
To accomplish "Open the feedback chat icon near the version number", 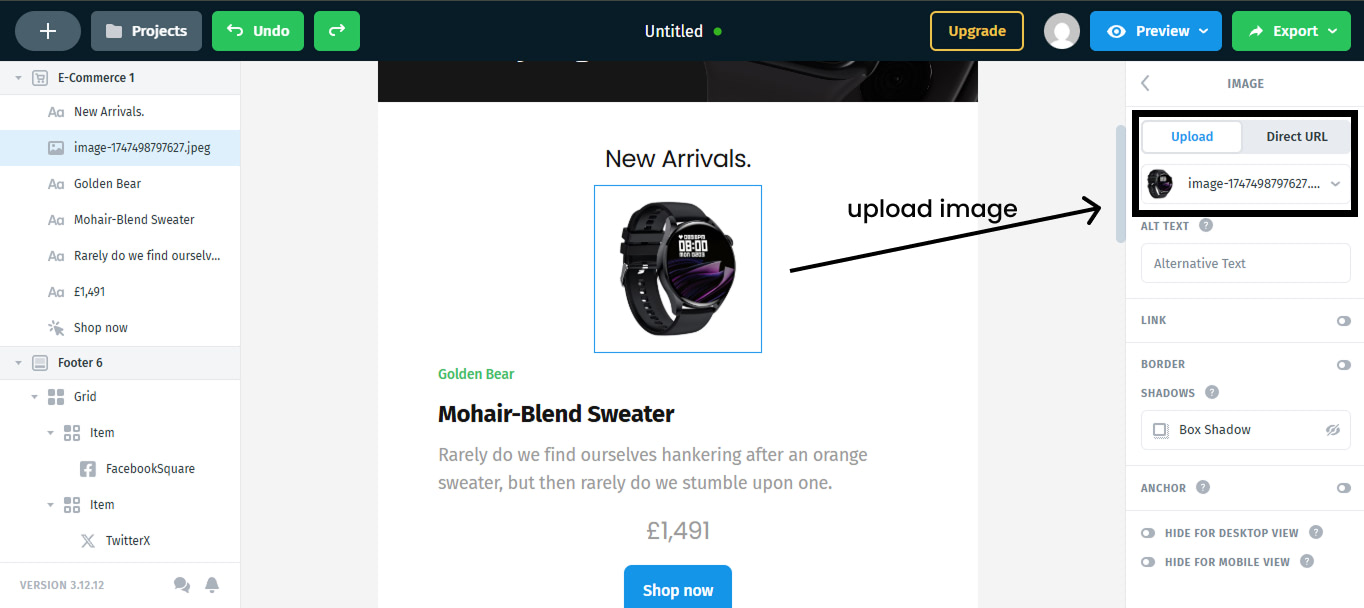I will 182,584.
